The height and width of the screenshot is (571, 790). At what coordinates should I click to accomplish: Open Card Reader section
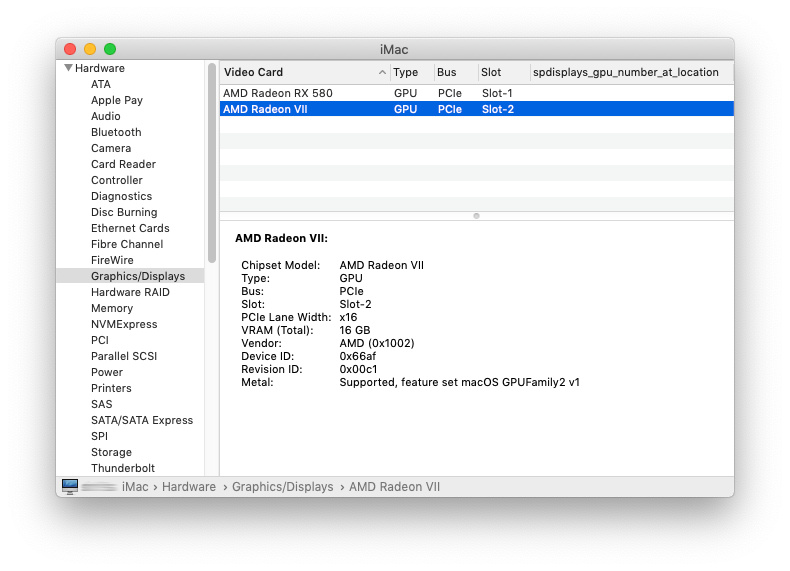coord(123,164)
